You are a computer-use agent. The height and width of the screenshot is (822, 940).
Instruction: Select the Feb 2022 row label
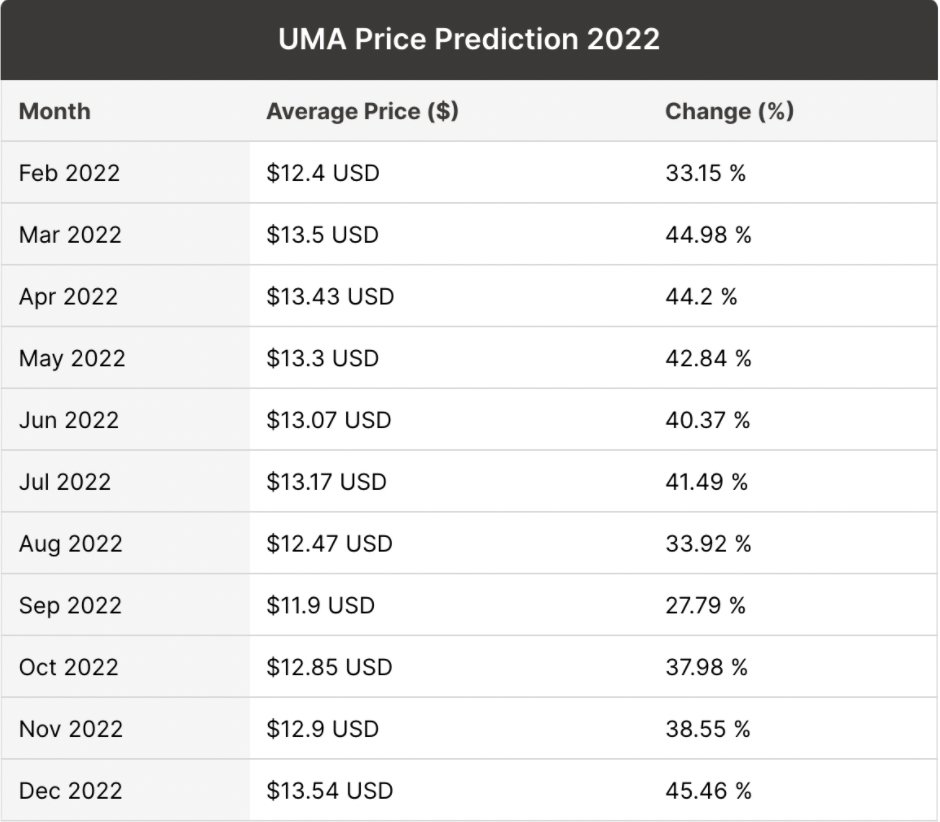tap(69, 173)
